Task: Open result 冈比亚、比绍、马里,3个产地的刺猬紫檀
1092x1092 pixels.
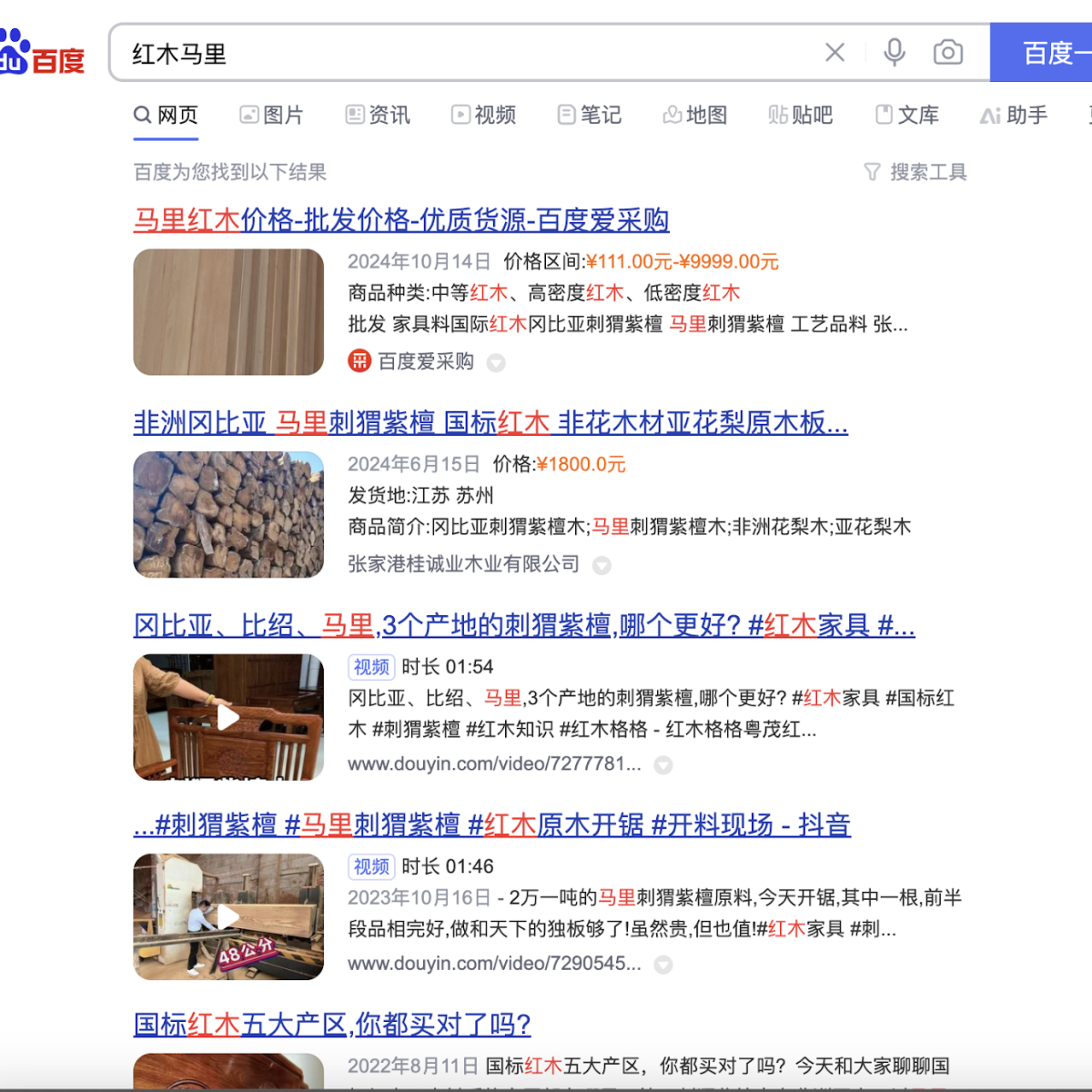Action: pyautogui.click(x=524, y=626)
